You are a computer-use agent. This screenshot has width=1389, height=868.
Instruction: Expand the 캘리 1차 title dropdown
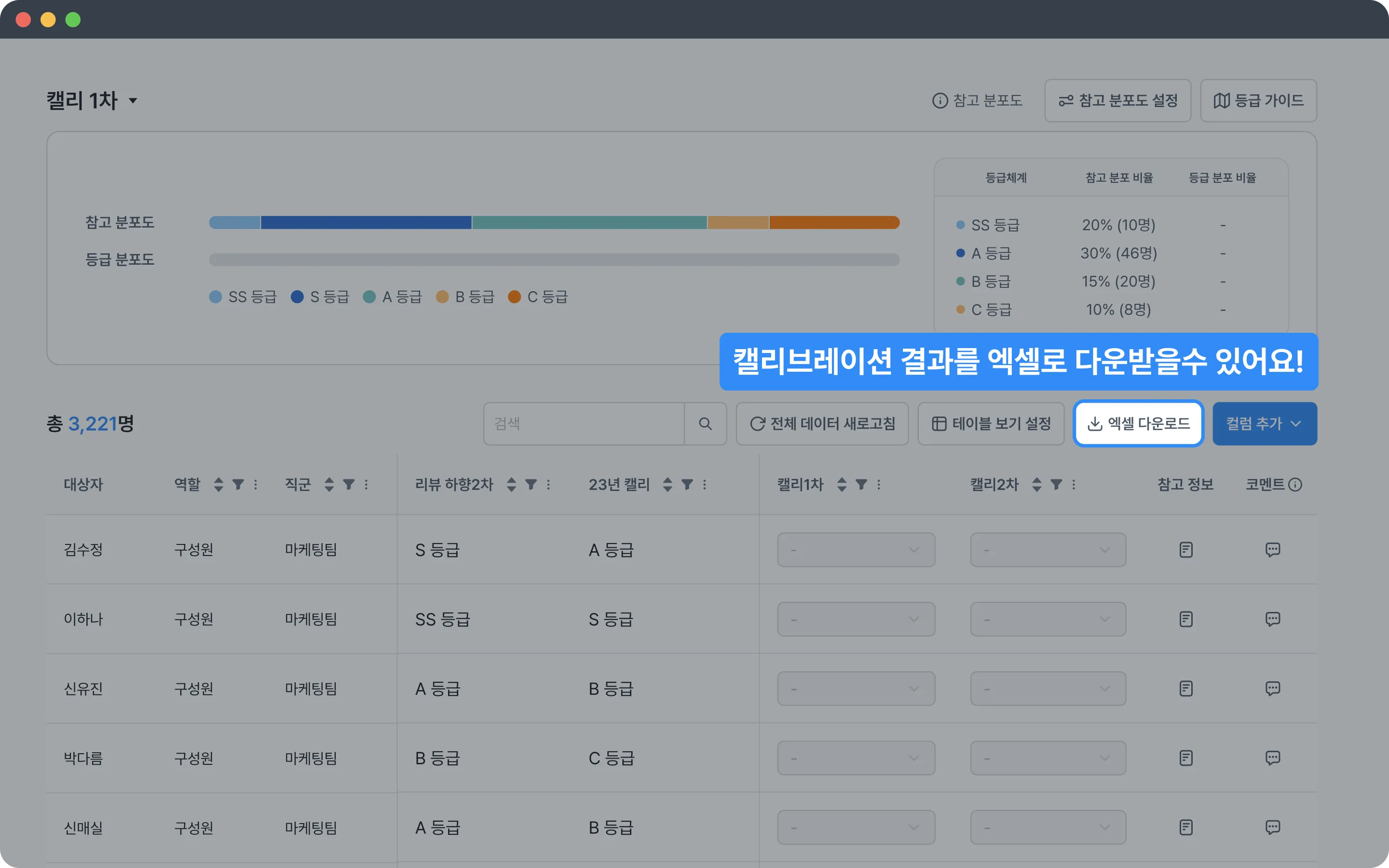tap(133, 100)
